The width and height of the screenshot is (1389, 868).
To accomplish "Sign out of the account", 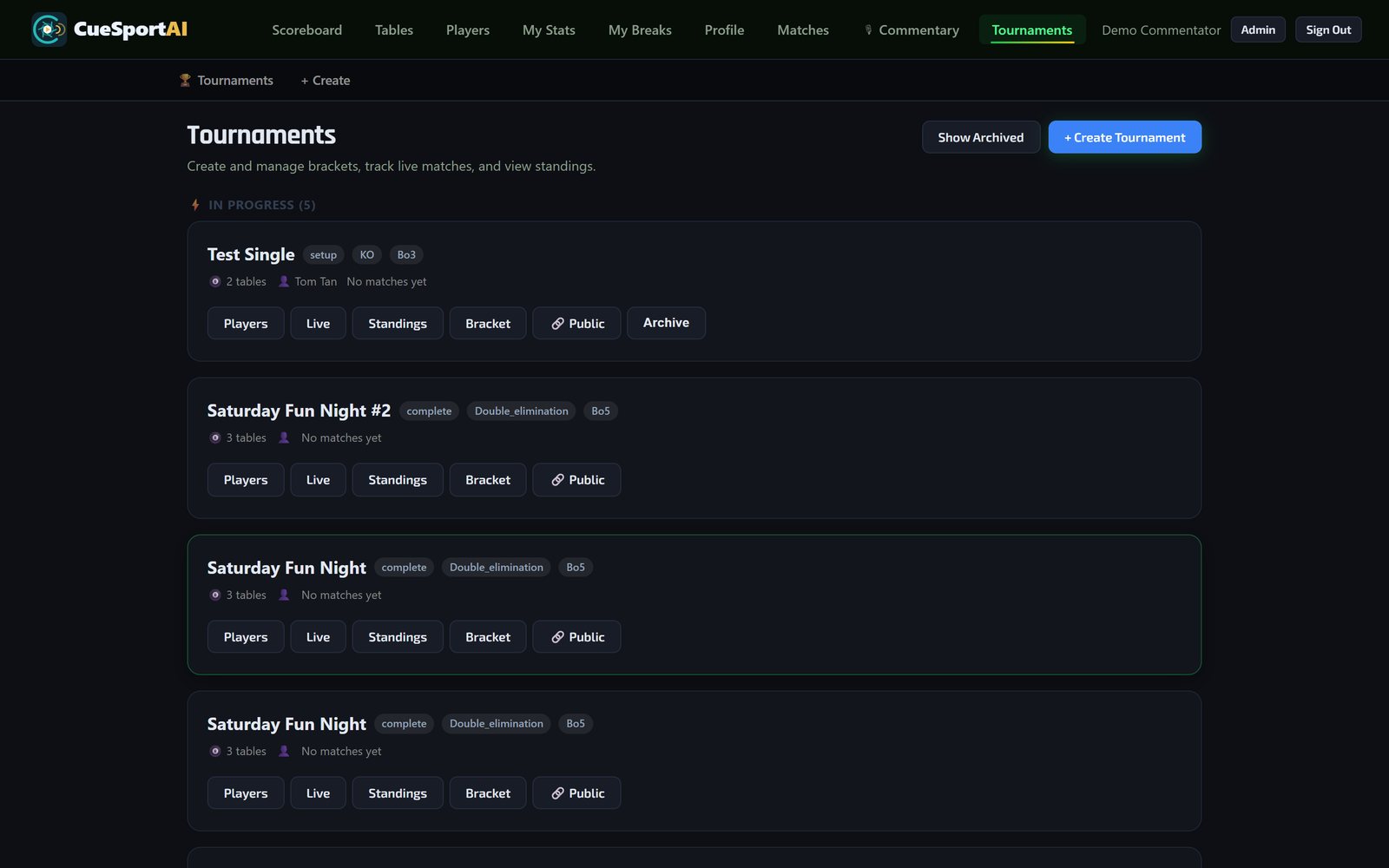I will click(1328, 30).
